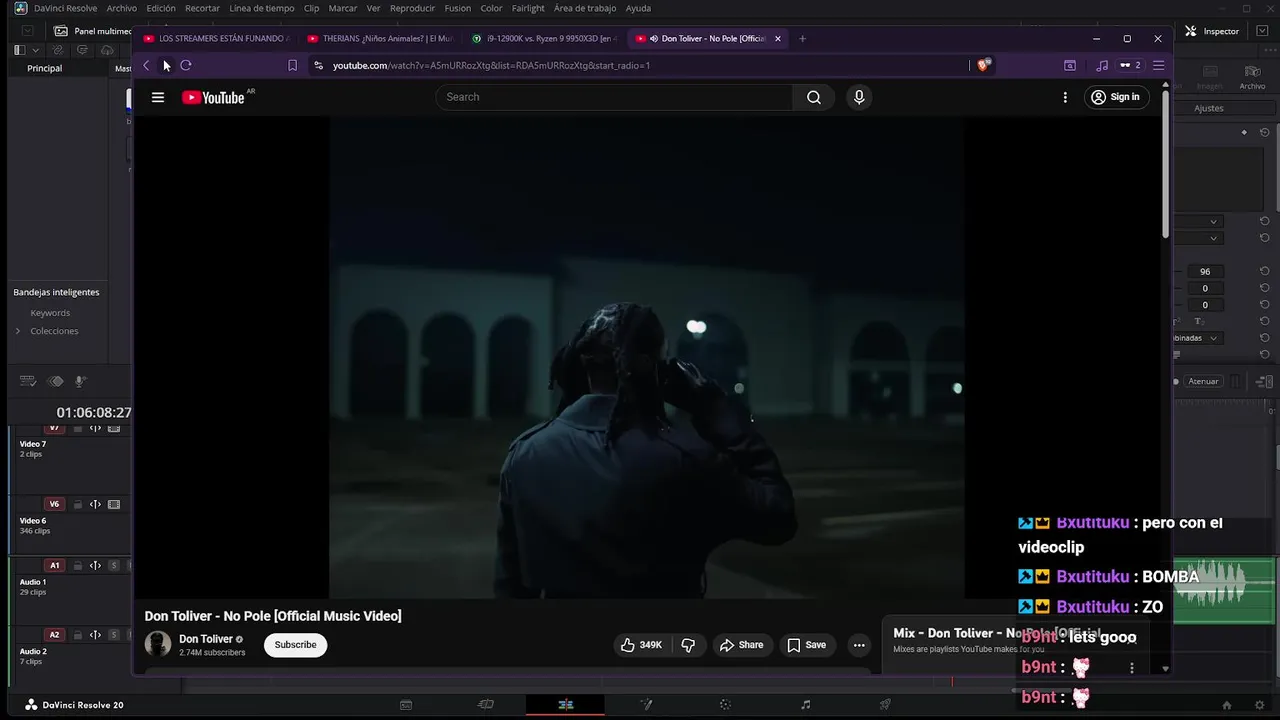Open the Archivo tab in Inspector

pos(1252,77)
